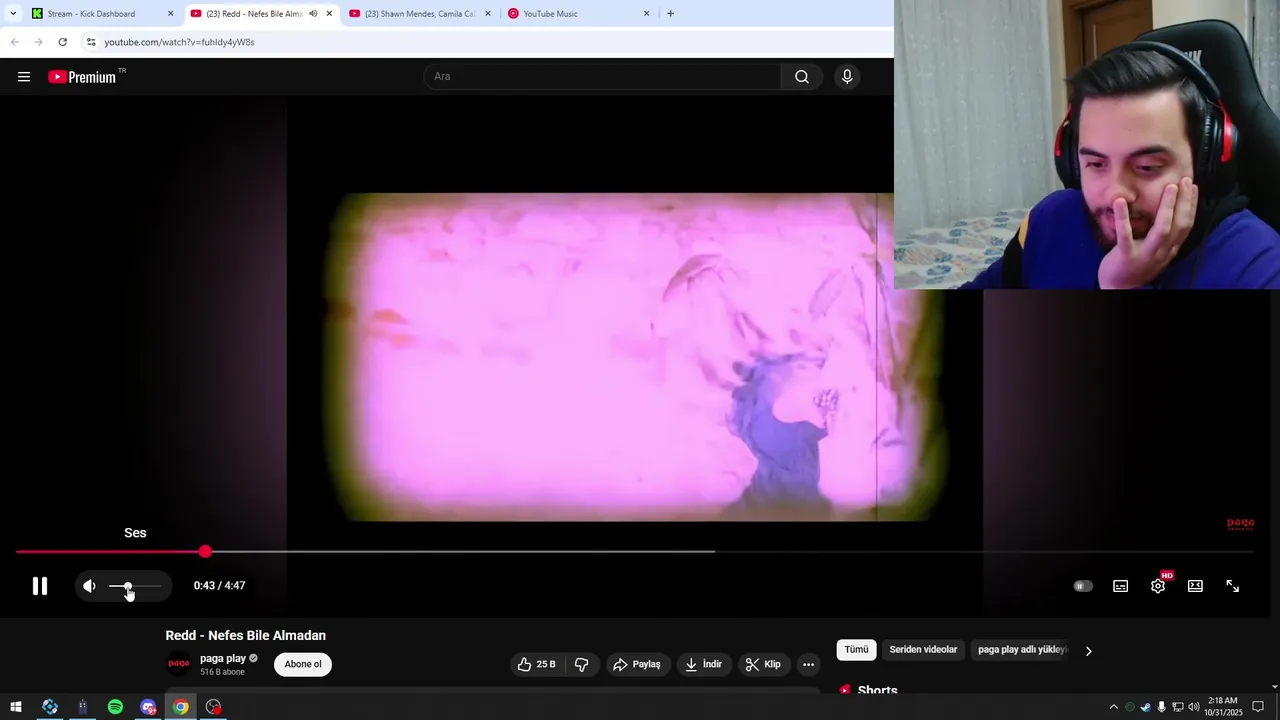Image resolution: width=1280 pixels, height=720 pixels.
Task: View site information icon in address bar
Action: click(91, 42)
